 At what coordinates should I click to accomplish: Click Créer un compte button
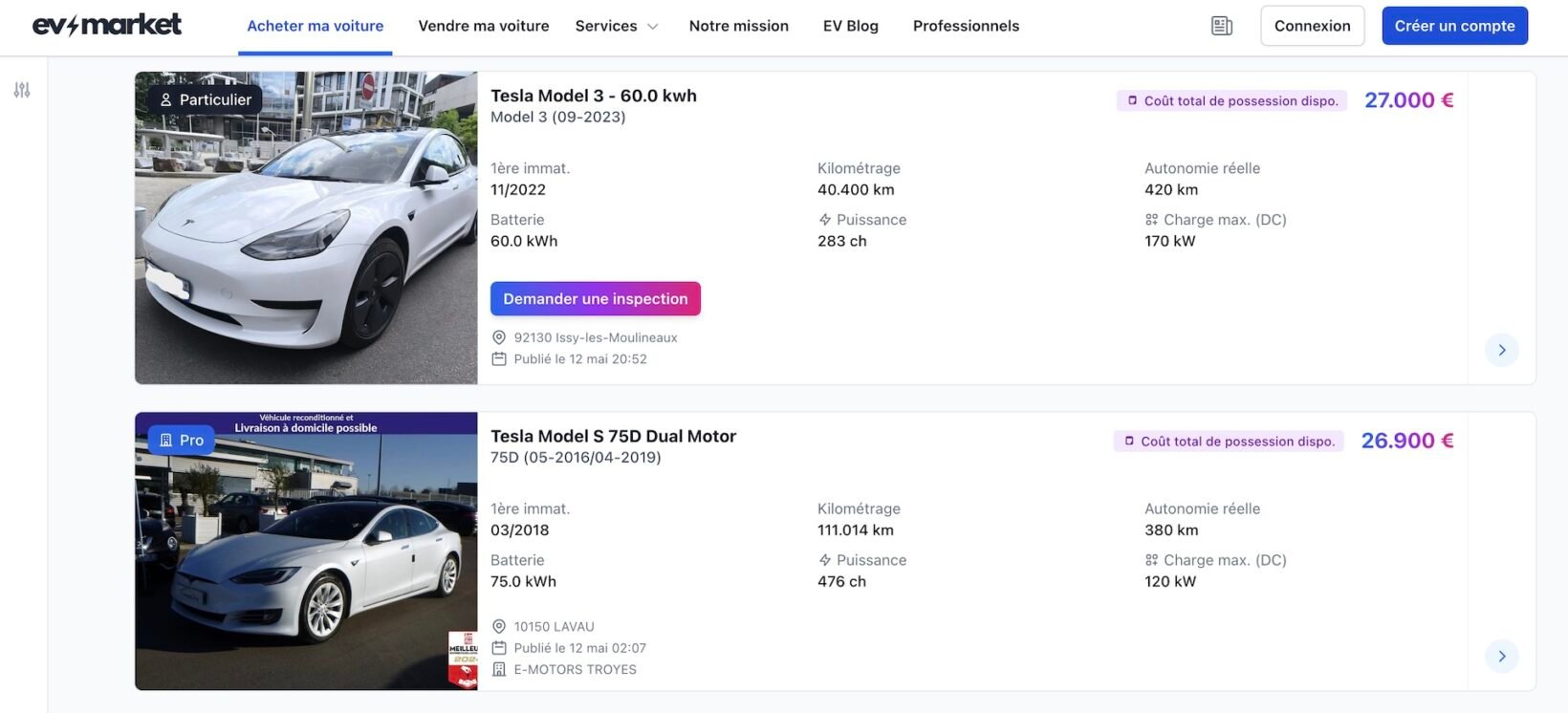tap(1454, 26)
